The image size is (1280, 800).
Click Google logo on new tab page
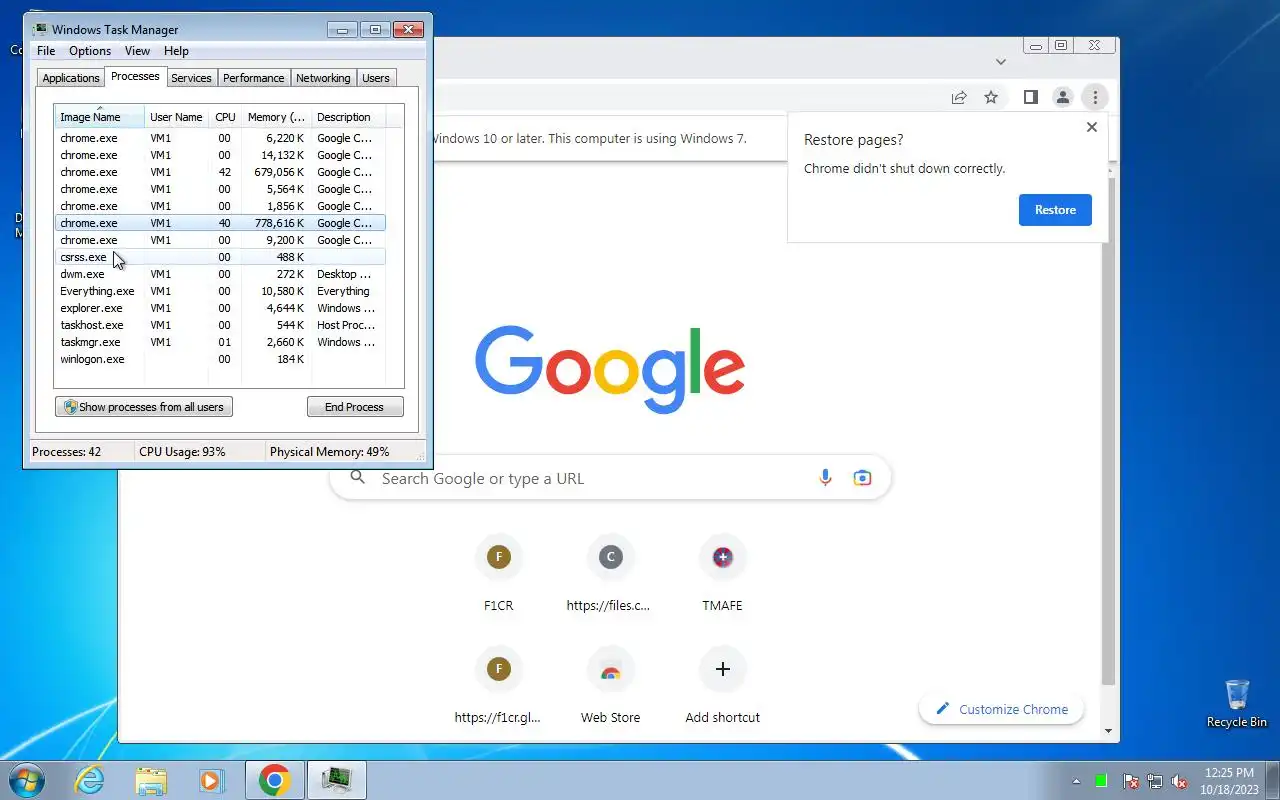(610, 368)
